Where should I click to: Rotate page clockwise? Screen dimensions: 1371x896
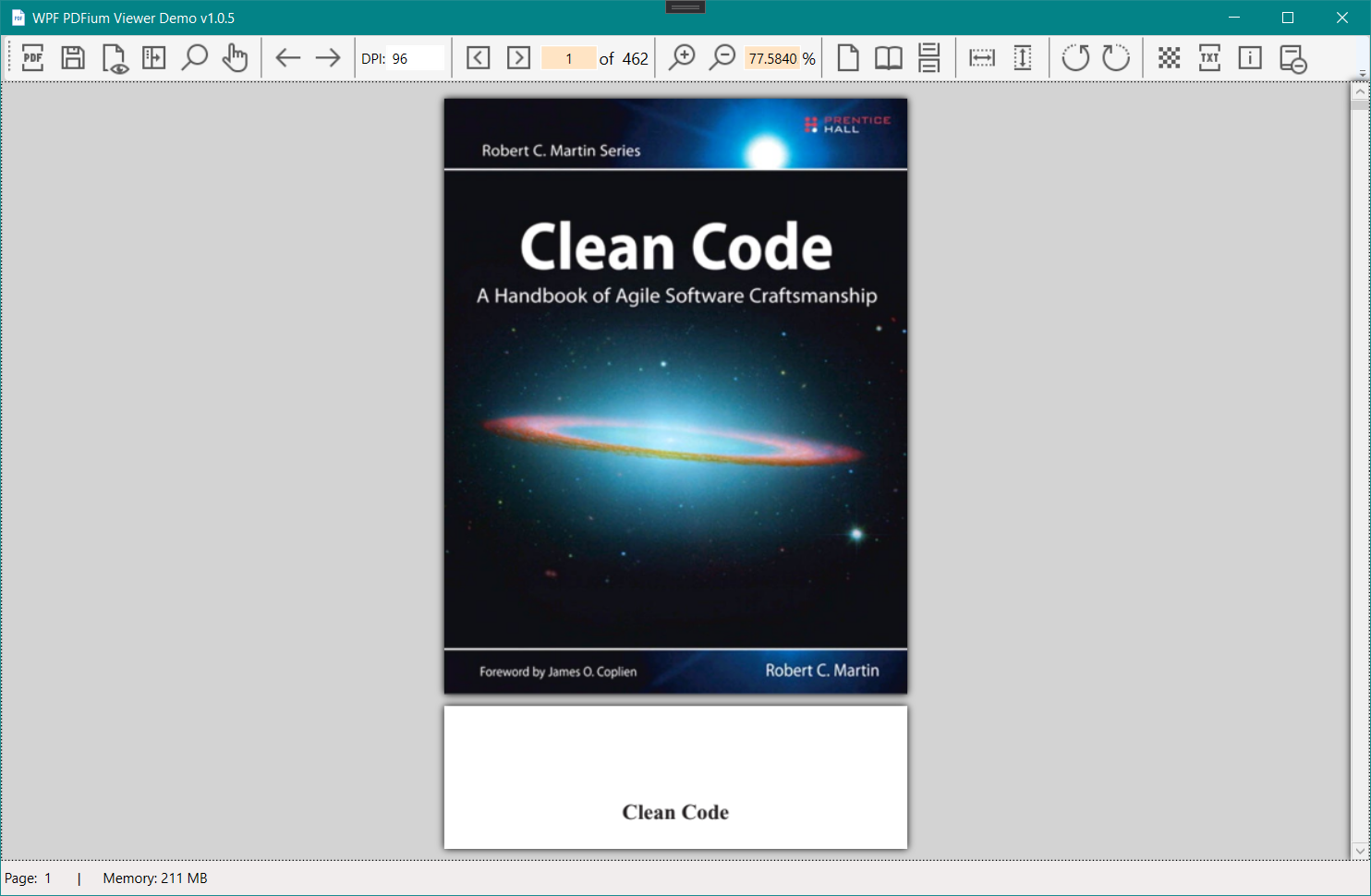(1116, 58)
